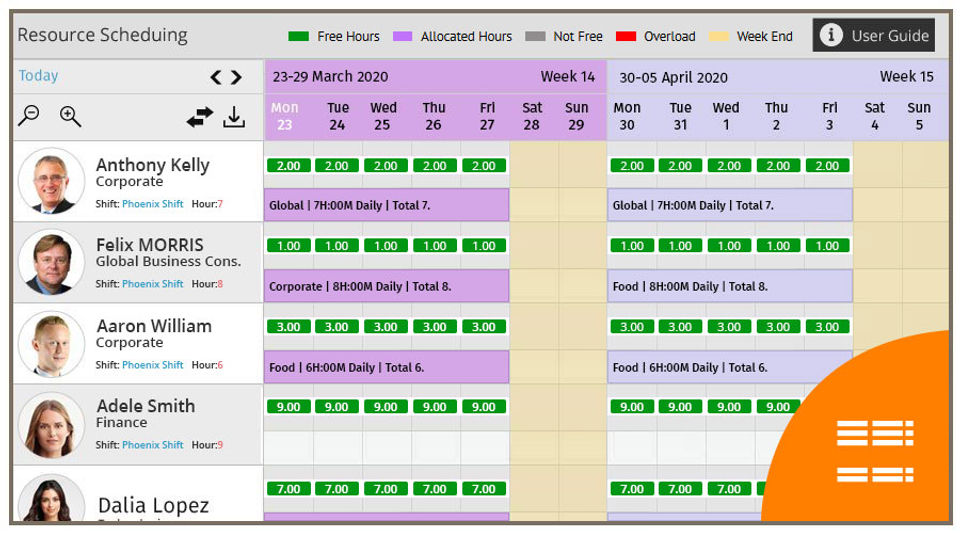Open Aaron William's Phoenix Shift link
Viewport: 960px width, 533px height.
pyautogui.click(x=152, y=365)
